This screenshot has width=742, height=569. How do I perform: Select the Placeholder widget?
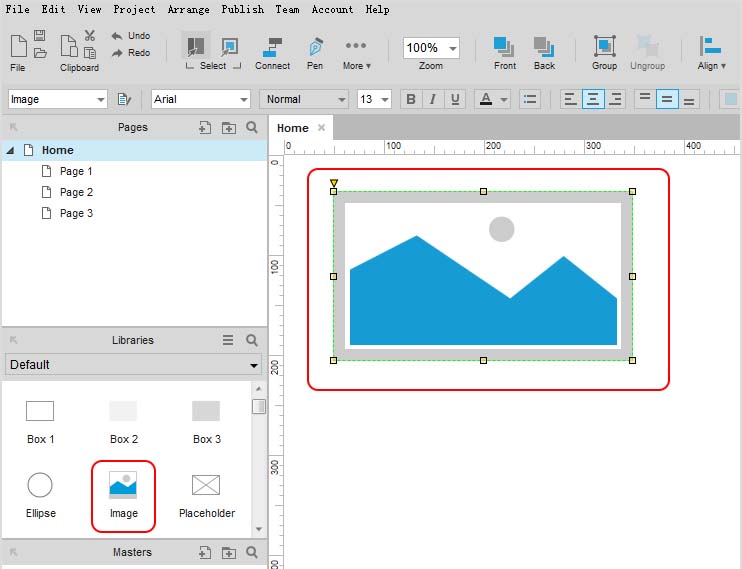click(x=207, y=496)
